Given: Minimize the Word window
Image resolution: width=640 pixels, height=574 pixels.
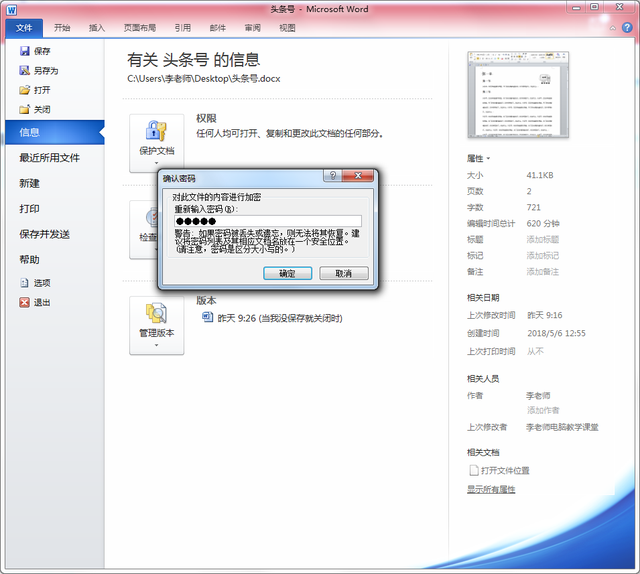Looking at the screenshot, I should pyautogui.click(x=576, y=7).
